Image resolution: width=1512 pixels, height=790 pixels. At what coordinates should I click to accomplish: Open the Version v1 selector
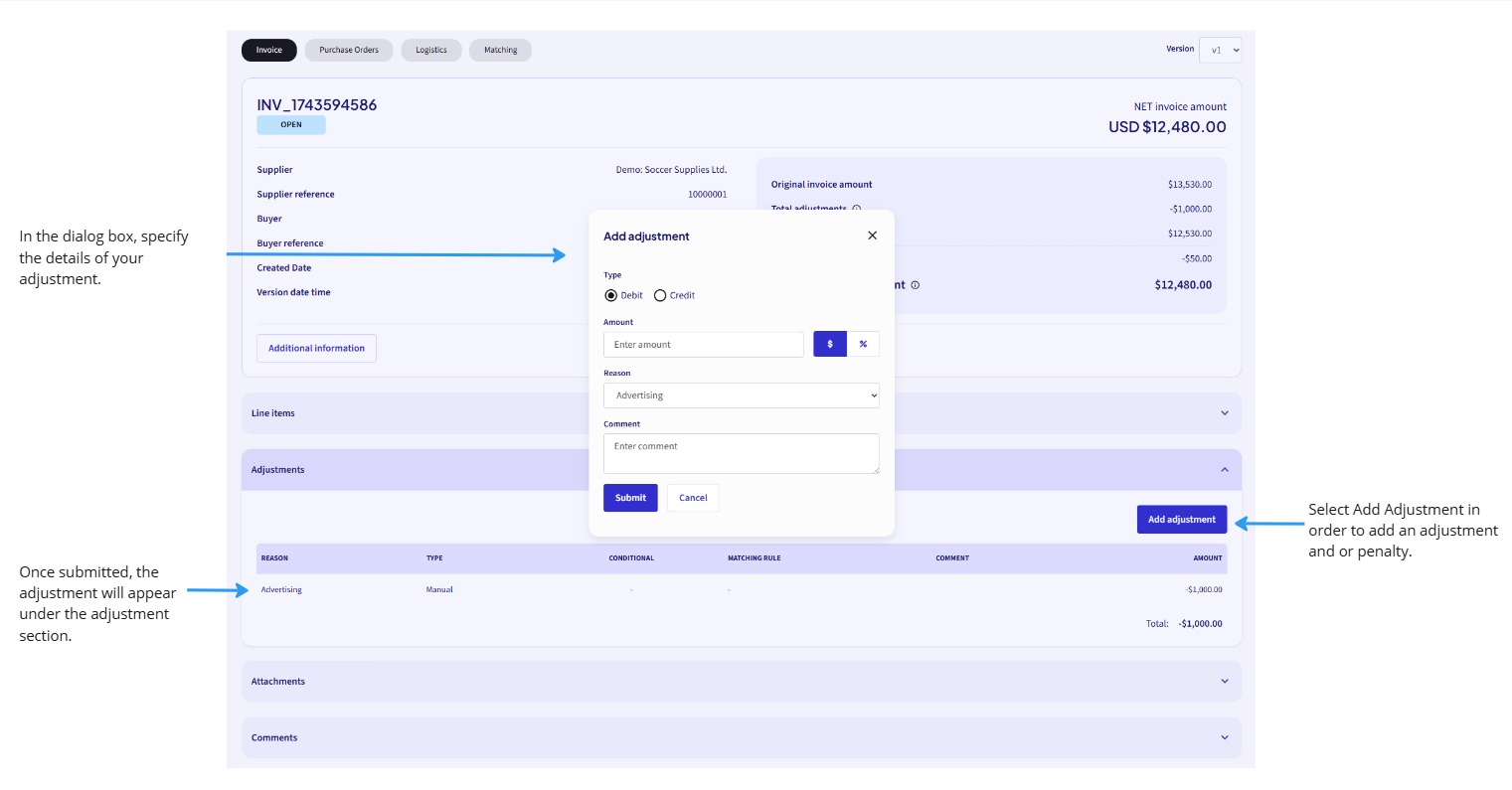coord(1221,50)
